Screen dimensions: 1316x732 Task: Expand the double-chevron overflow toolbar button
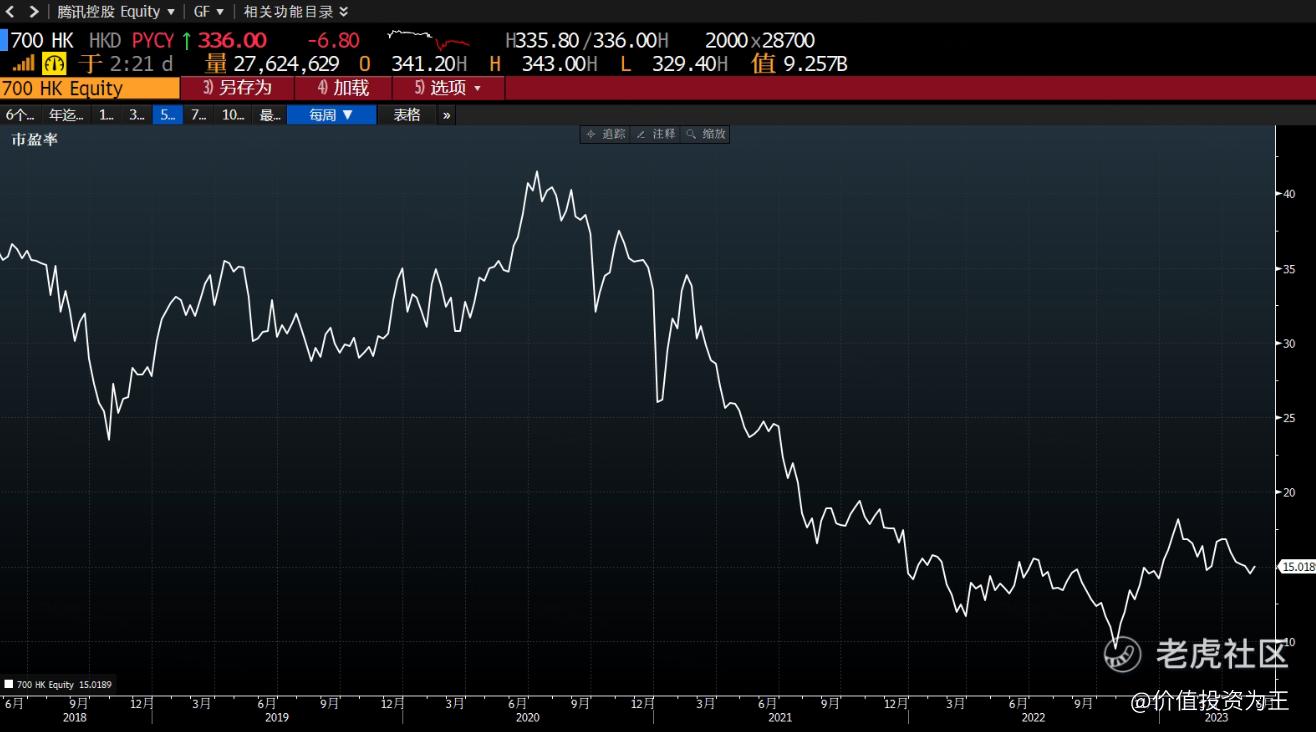coord(447,115)
